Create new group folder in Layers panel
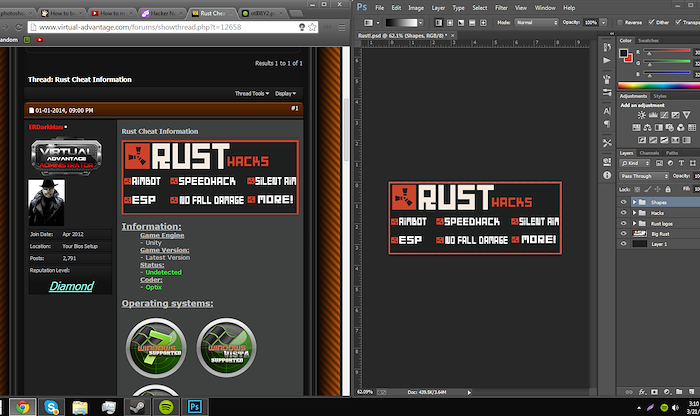 click(679, 392)
